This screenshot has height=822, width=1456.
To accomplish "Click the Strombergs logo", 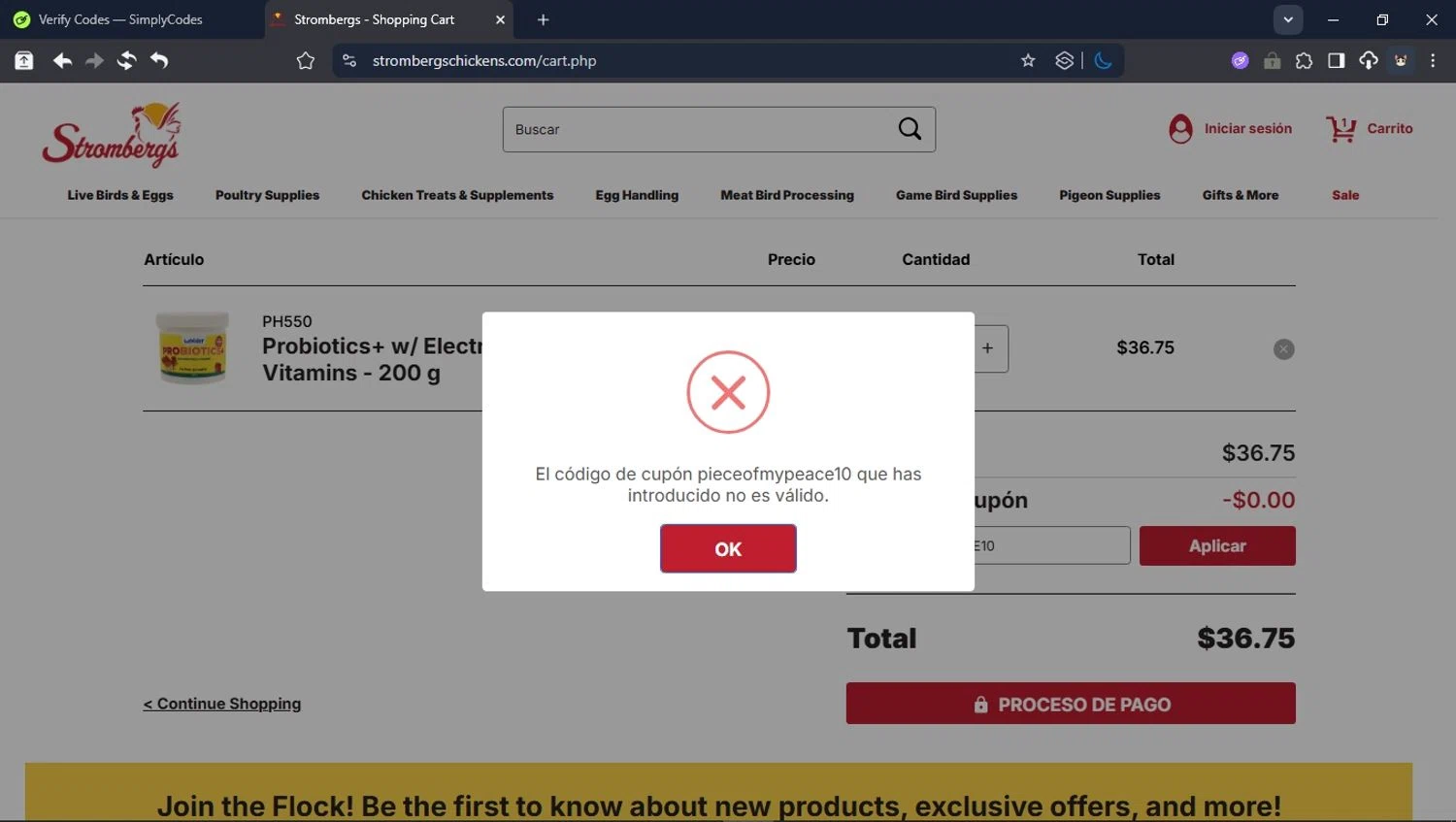I will pyautogui.click(x=112, y=136).
